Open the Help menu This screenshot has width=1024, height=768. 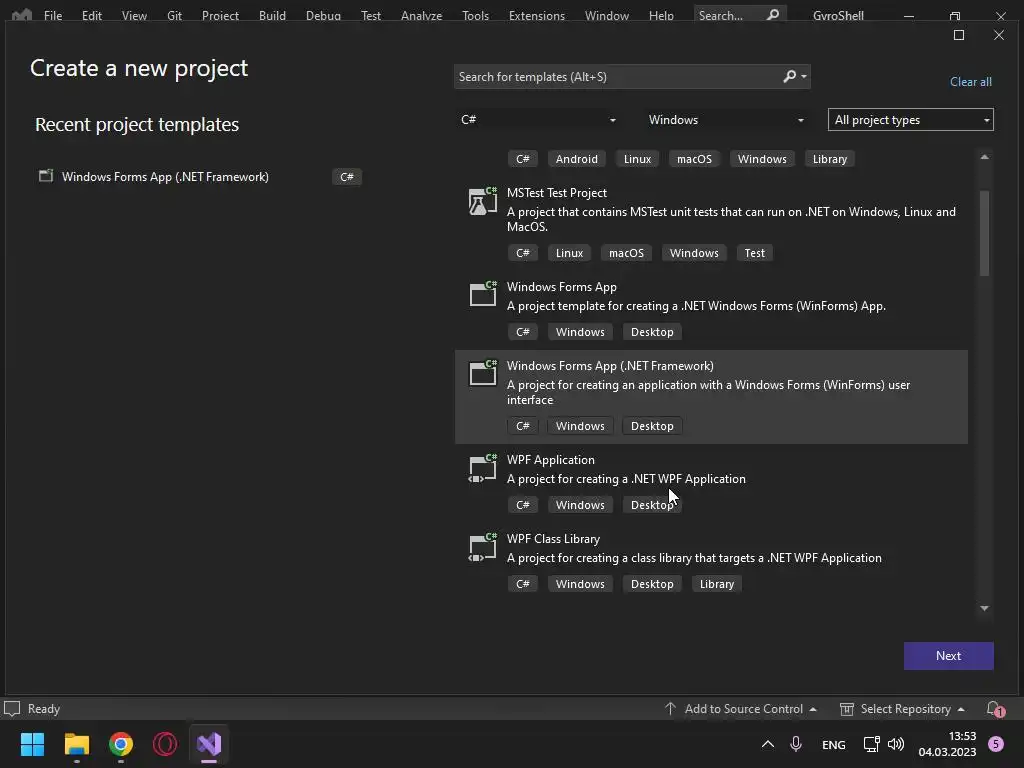click(x=661, y=15)
